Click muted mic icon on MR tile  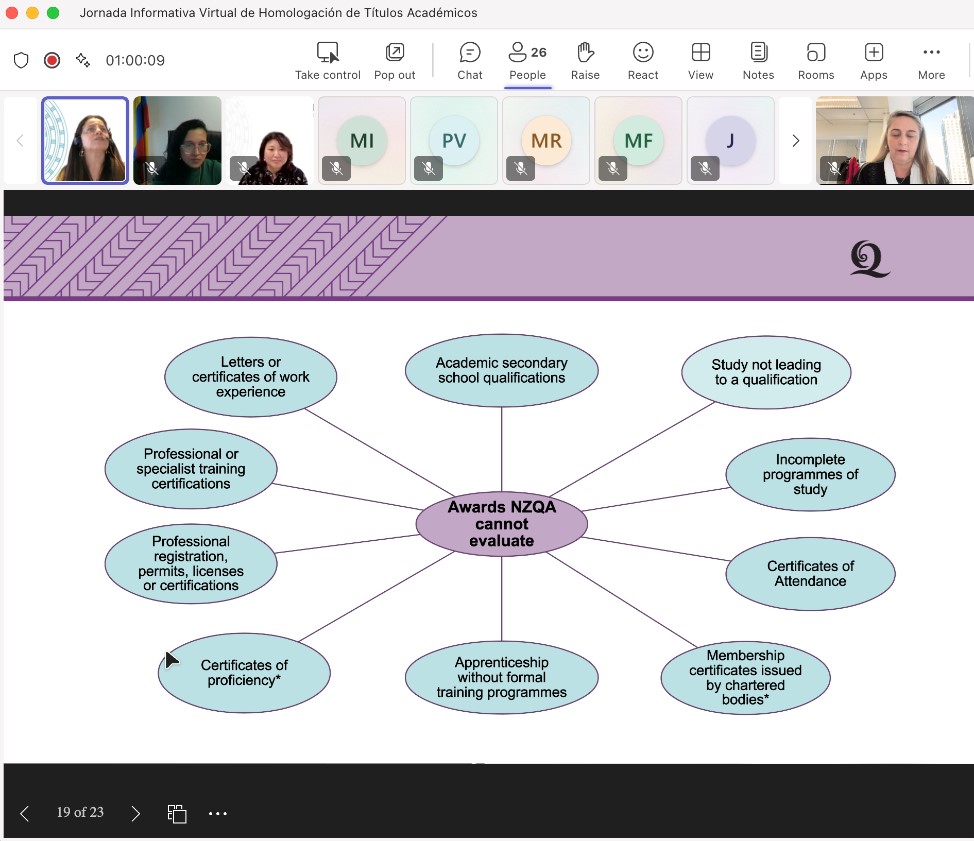tap(521, 168)
